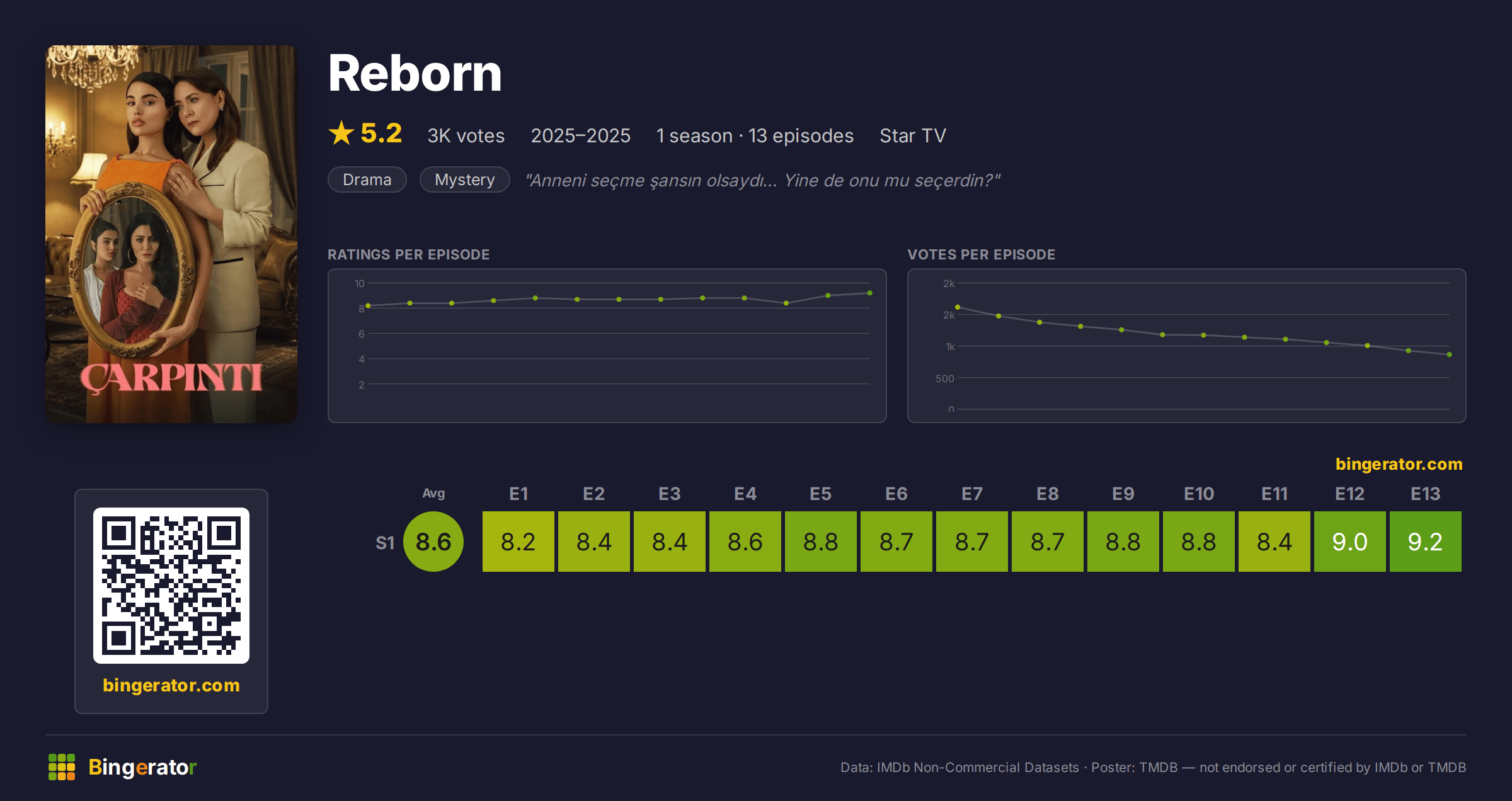
Task: Select the Drama genre tag
Action: point(367,179)
